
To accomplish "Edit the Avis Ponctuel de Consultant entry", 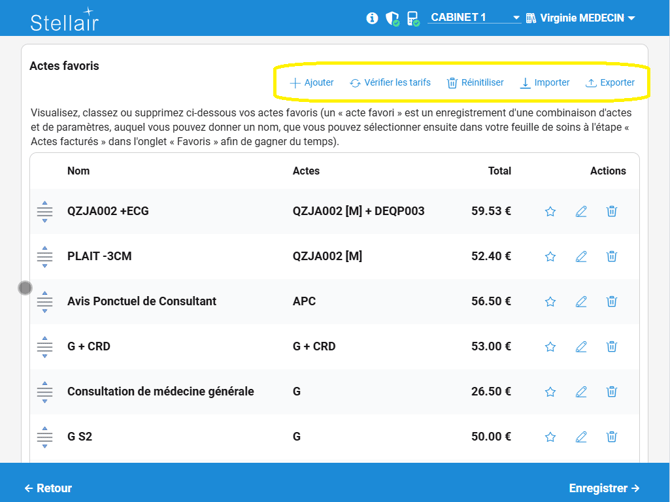I will point(581,302).
